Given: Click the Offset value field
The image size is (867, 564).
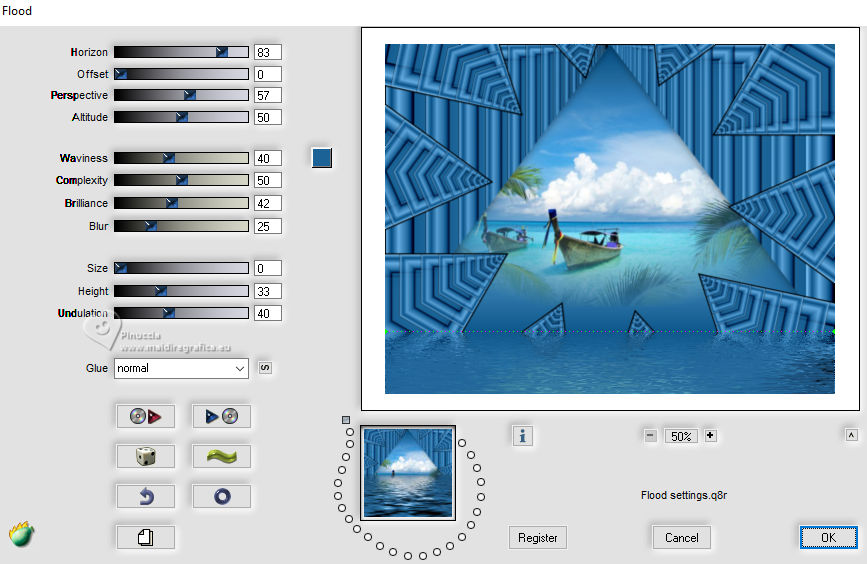Looking at the screenshot, I should click(x=268, y=74).
